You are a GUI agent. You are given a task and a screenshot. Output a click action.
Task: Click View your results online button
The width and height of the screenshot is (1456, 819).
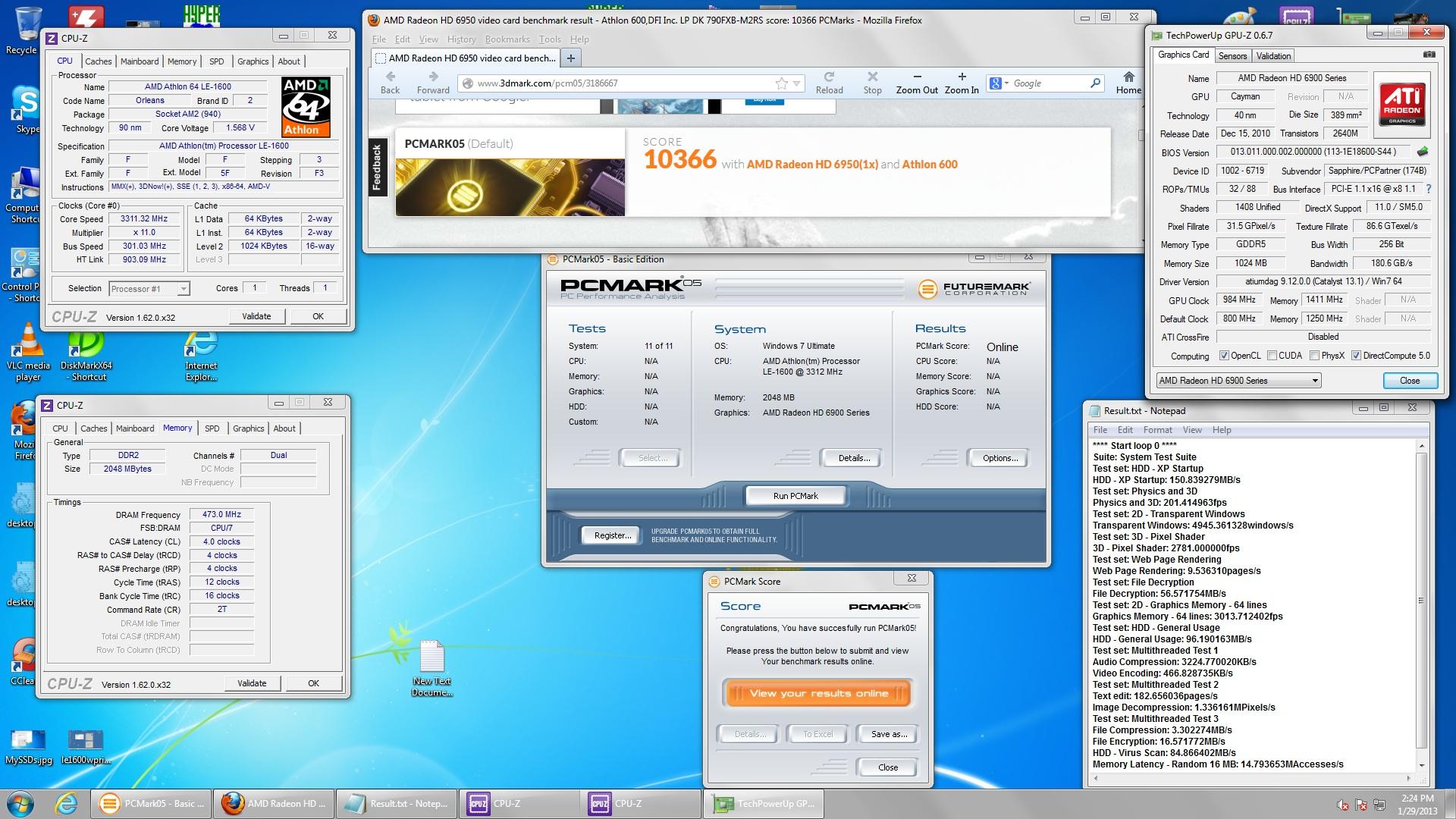[817, 693]
